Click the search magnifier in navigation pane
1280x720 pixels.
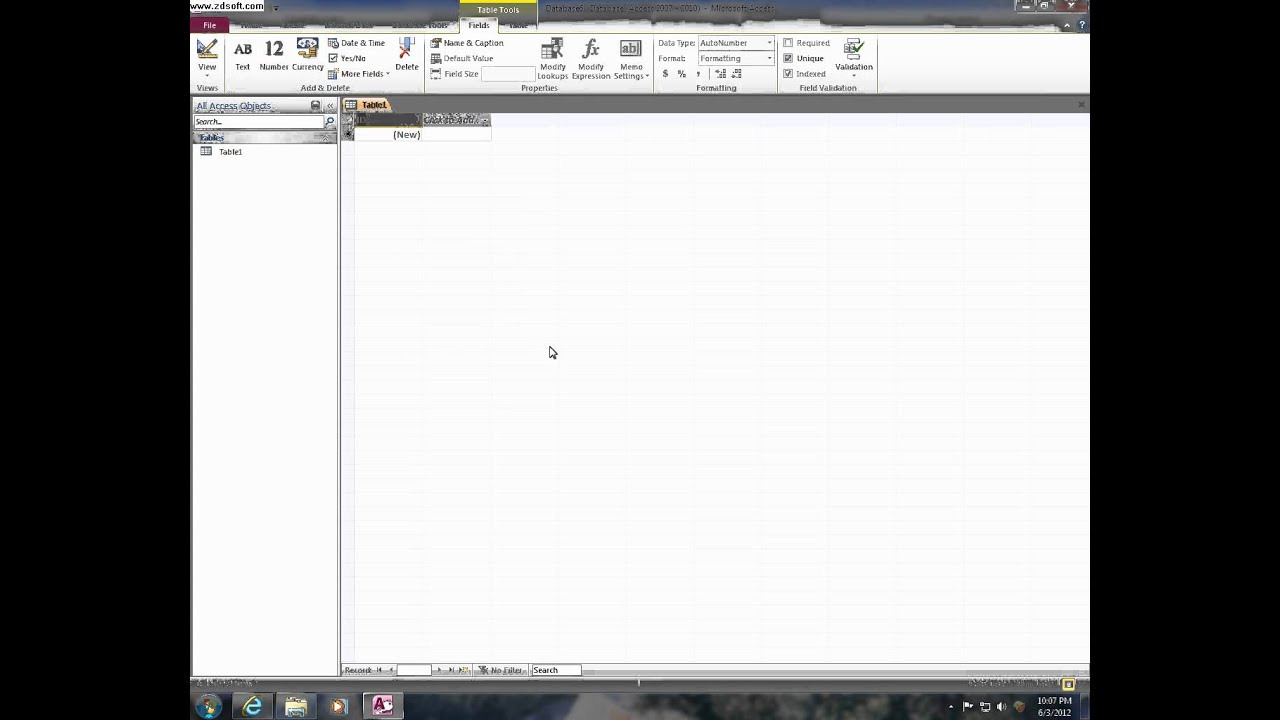click(329, 121)
